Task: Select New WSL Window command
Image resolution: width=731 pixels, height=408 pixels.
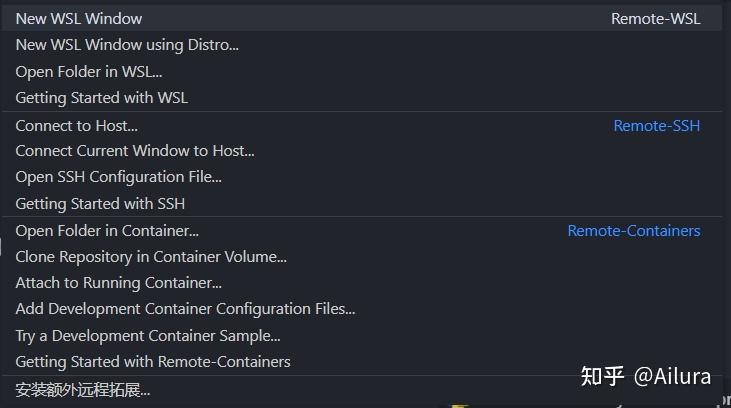Action: click(x=79, y=18)
